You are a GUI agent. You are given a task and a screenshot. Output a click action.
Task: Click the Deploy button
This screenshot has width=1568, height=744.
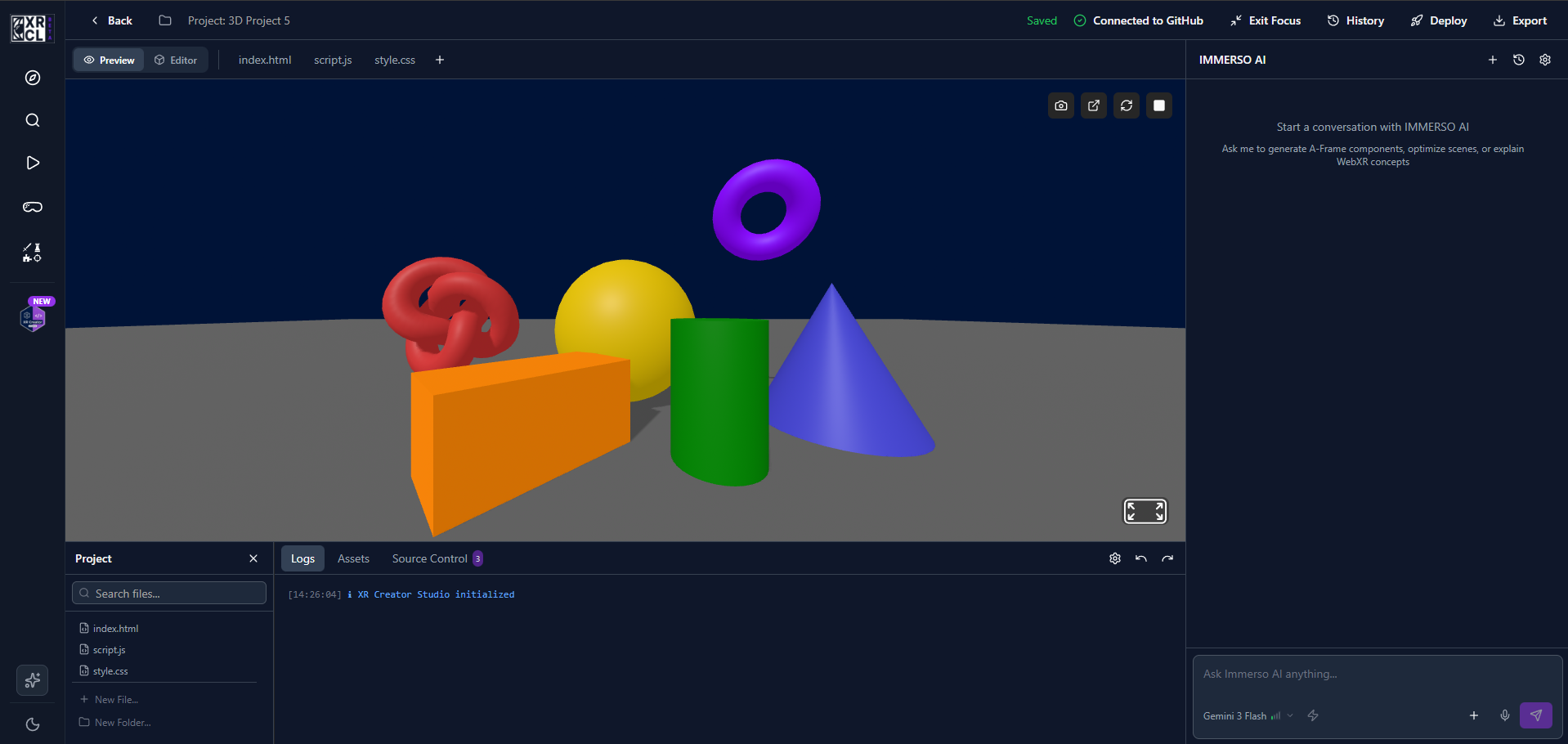1439,20
